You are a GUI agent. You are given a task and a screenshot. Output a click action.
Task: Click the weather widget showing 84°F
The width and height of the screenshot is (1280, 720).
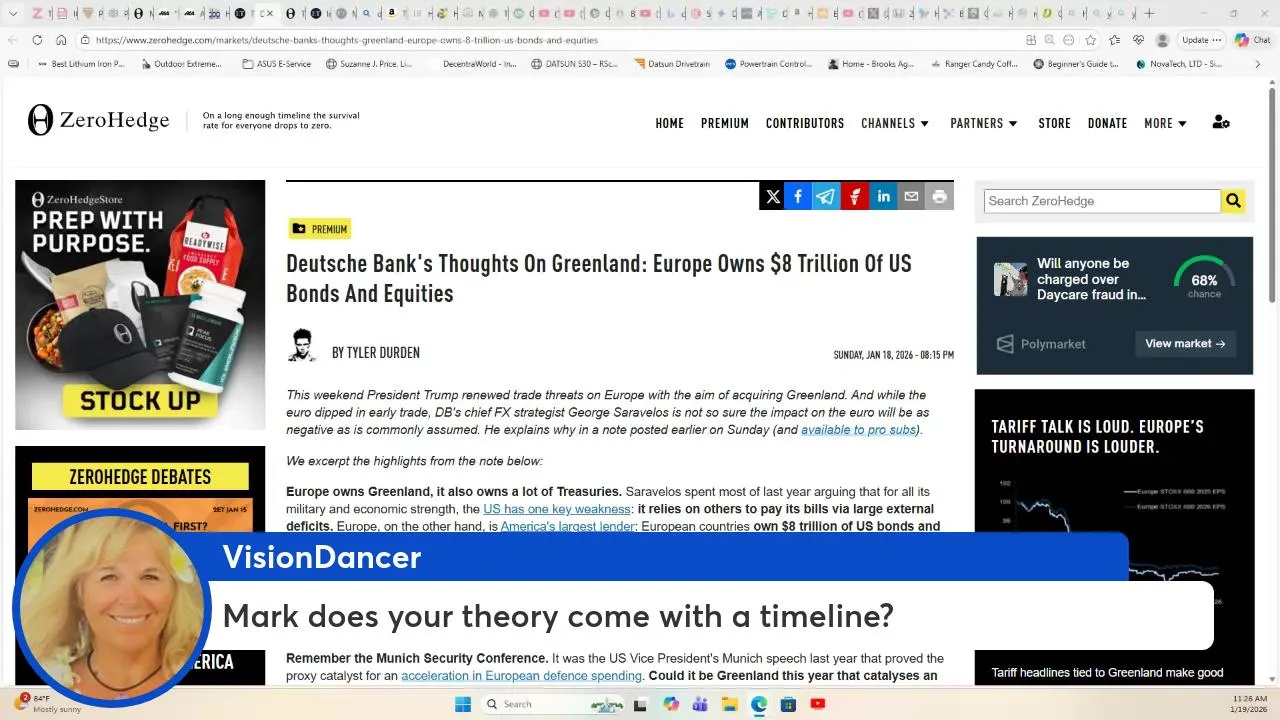(x=50, y=703)
